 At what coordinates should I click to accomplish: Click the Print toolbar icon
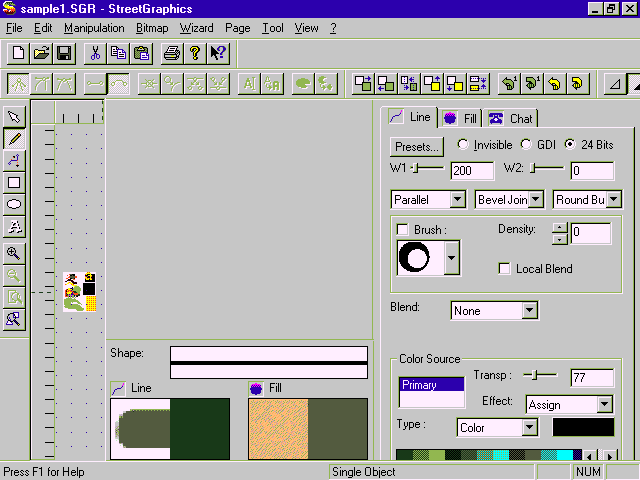tap(171, 53)
